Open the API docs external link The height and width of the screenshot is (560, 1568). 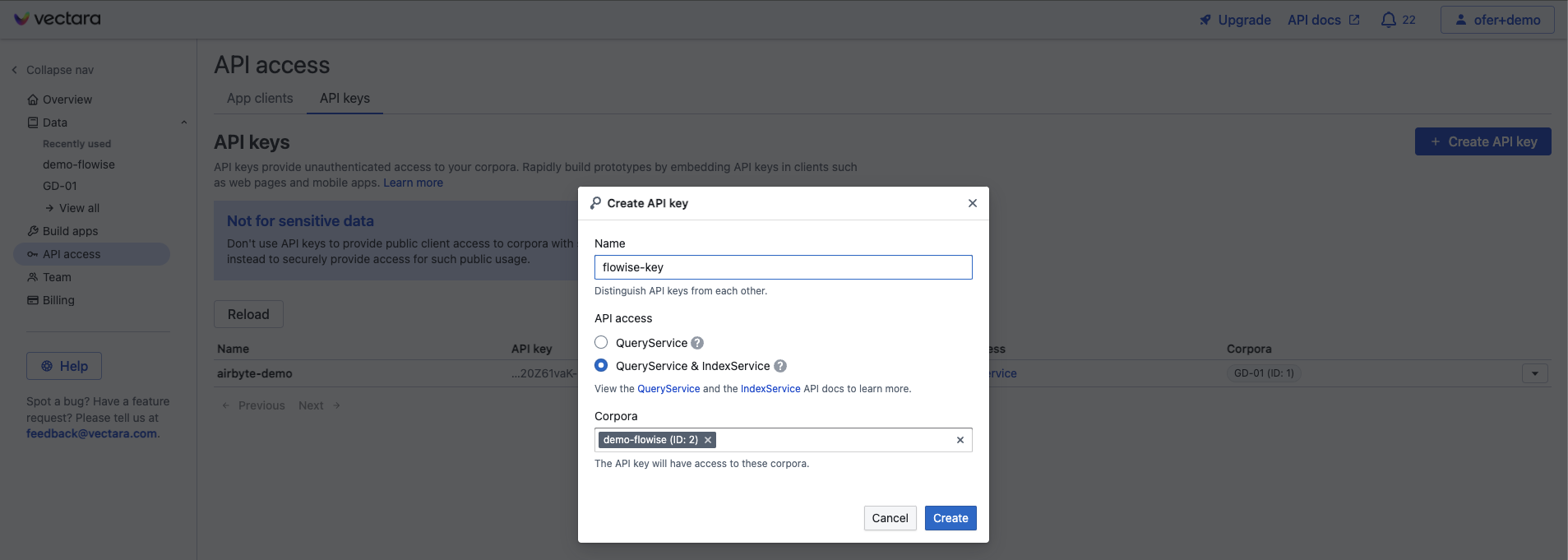coord(1323,20)
